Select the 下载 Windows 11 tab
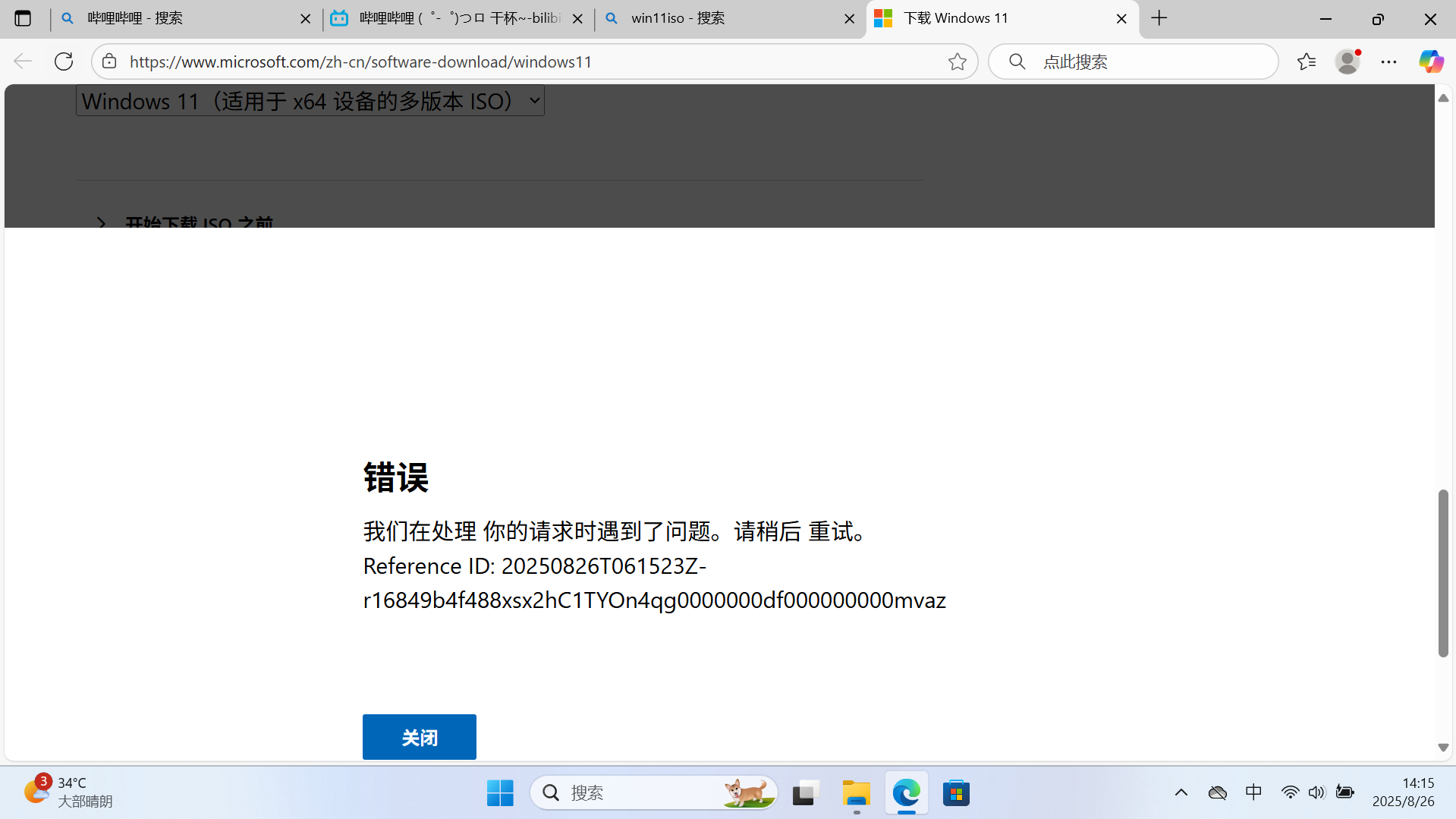 click(1002, 19)
